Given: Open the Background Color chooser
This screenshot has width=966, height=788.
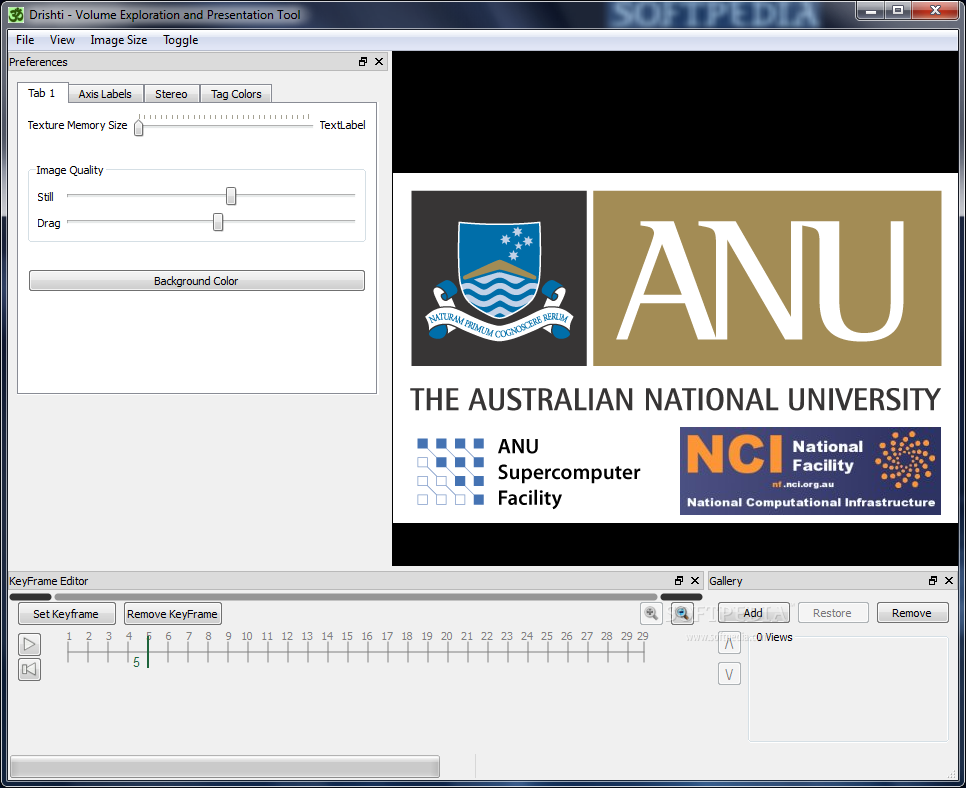Looking at the screenshot, I should click(197, 281).
